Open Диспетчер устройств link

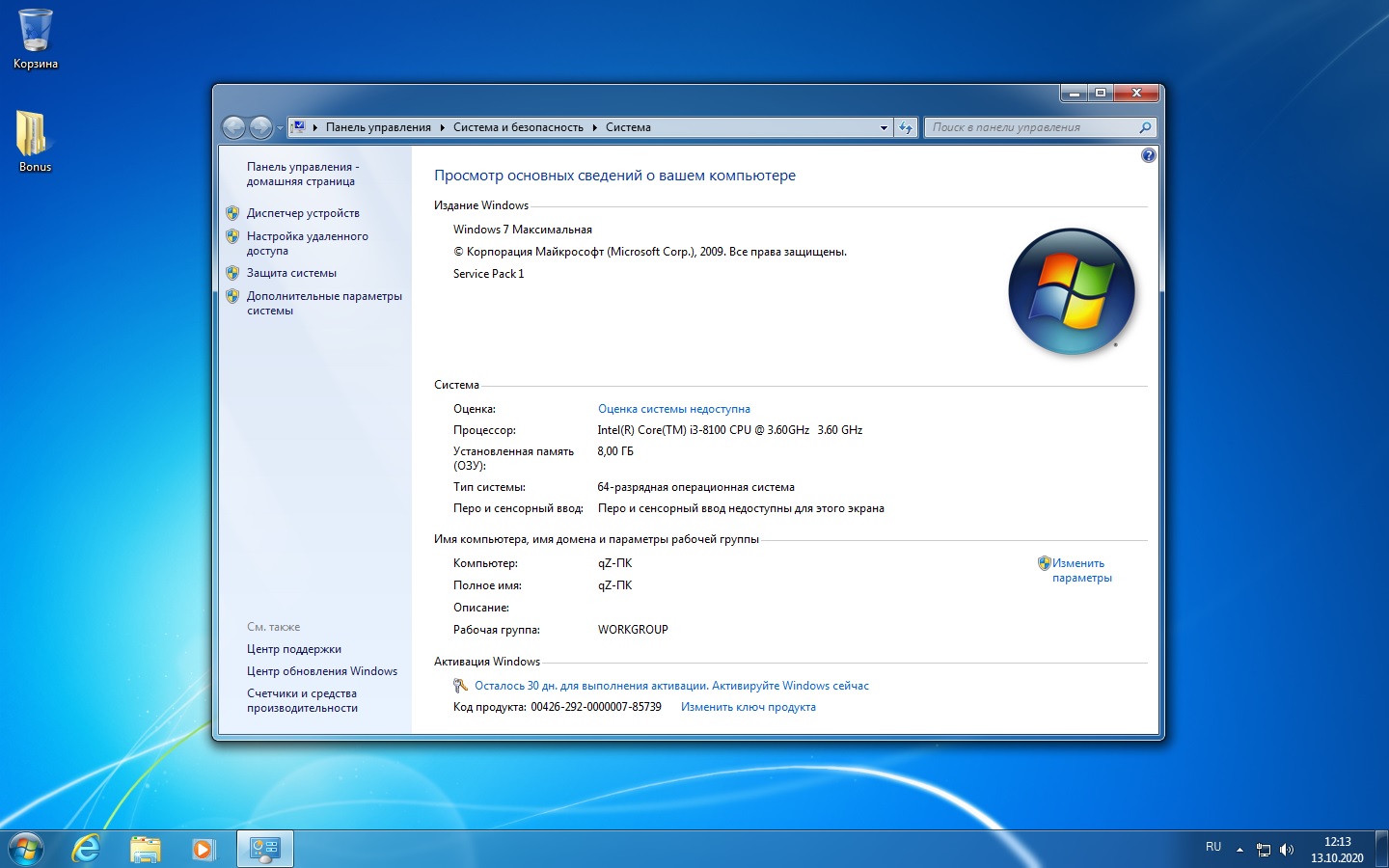[303, 213]
